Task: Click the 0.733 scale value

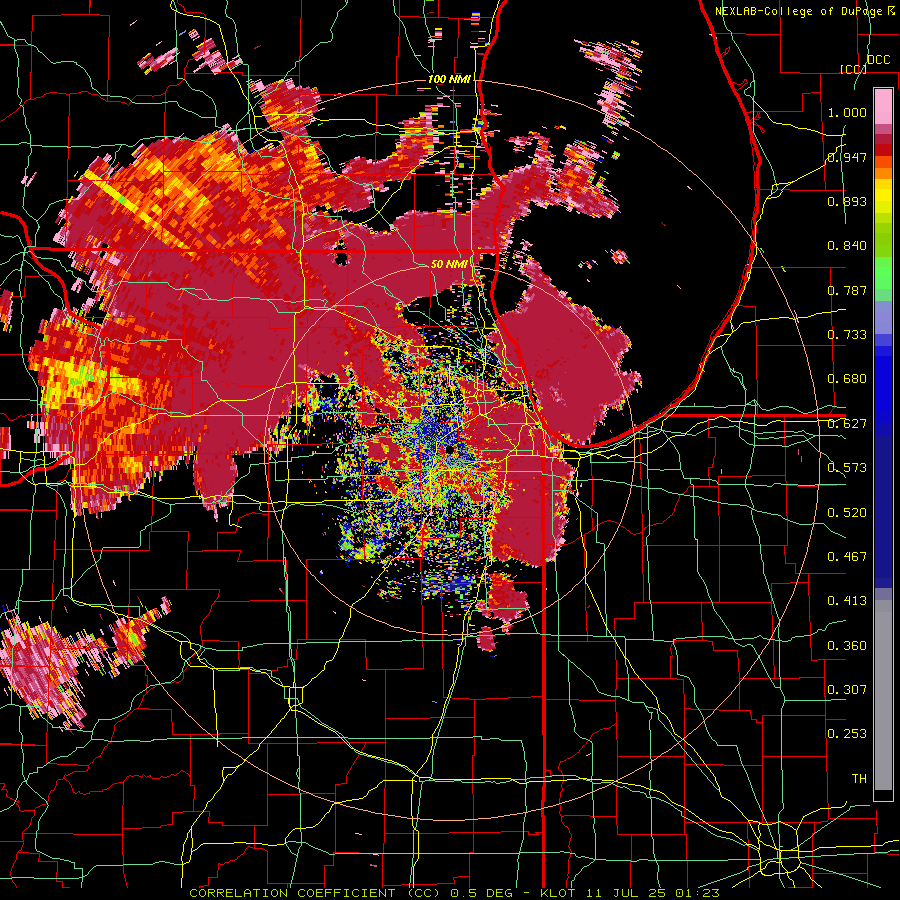Action: pos(847,335)
